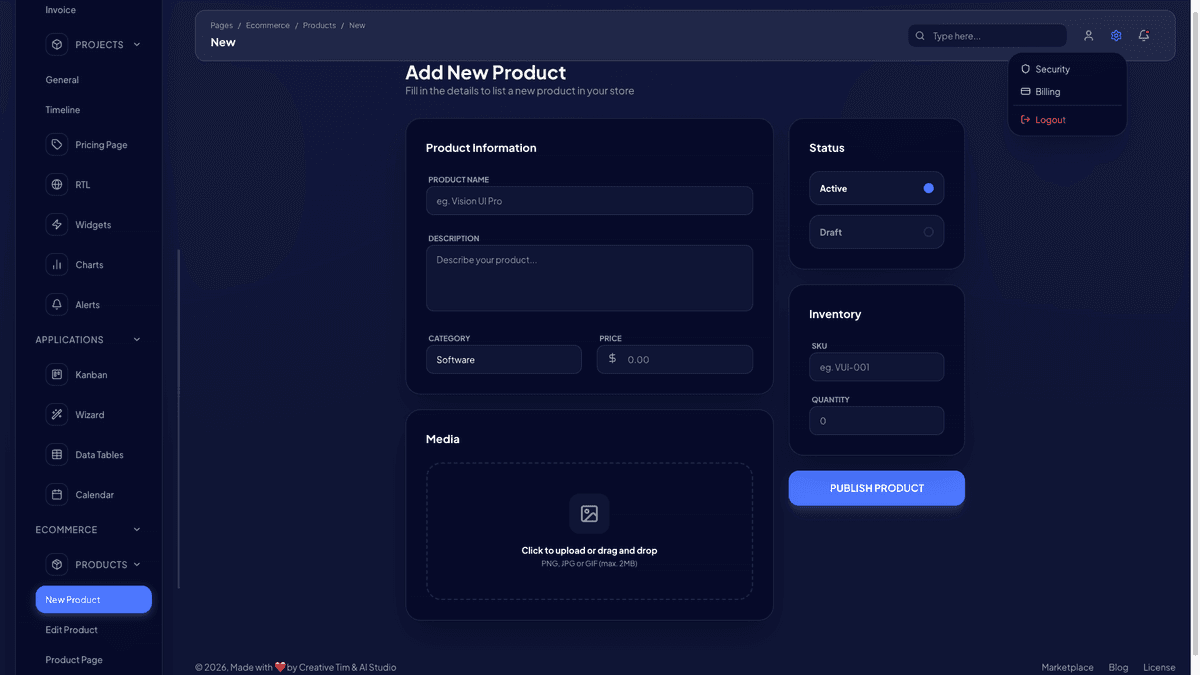Select the Wizard icon in Applications
This screenshot has width=1200, height=675.
pyautogui.click(x=56, y=414)
